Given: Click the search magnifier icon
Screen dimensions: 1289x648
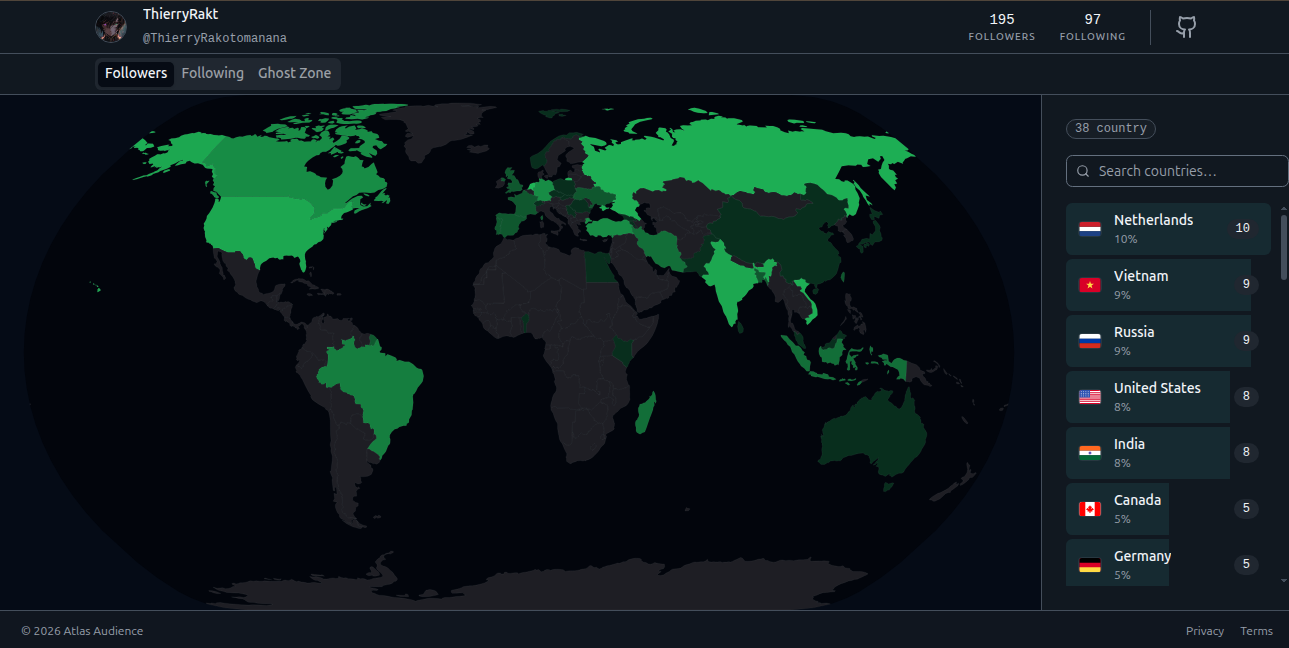Looking at the screenshot, I should pyautogui.click(x=1083, y=171).
